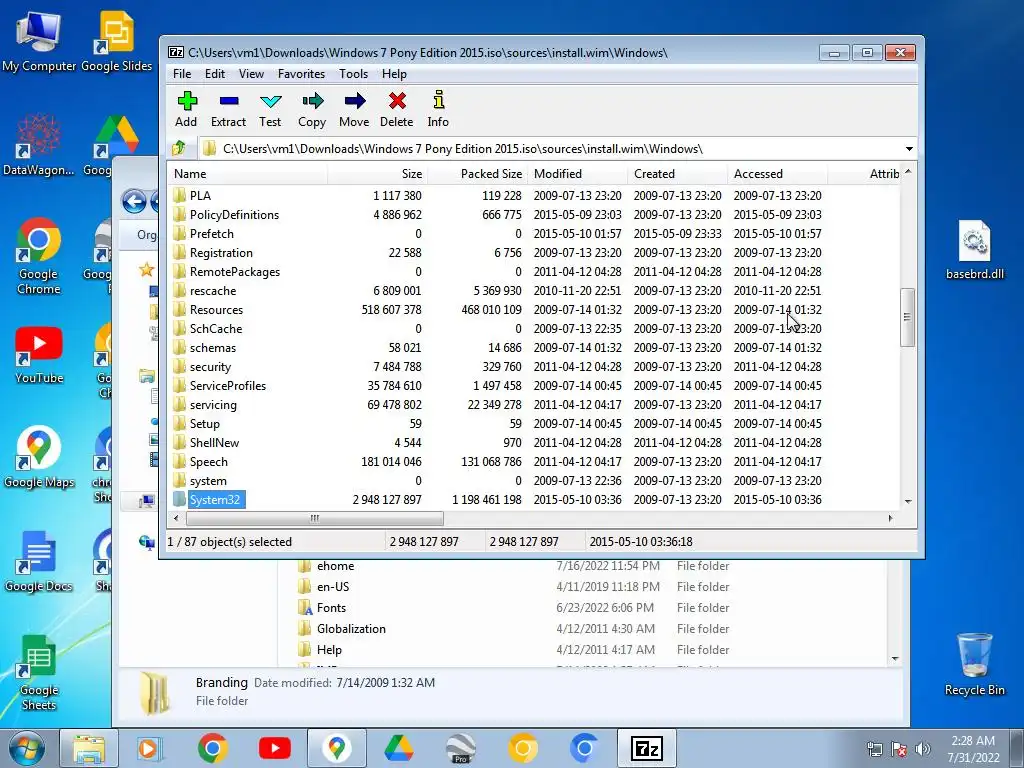Click the red Delete toolbar button
The height and width of the screenshot is (768, 1024).
[x=396, y=109]
